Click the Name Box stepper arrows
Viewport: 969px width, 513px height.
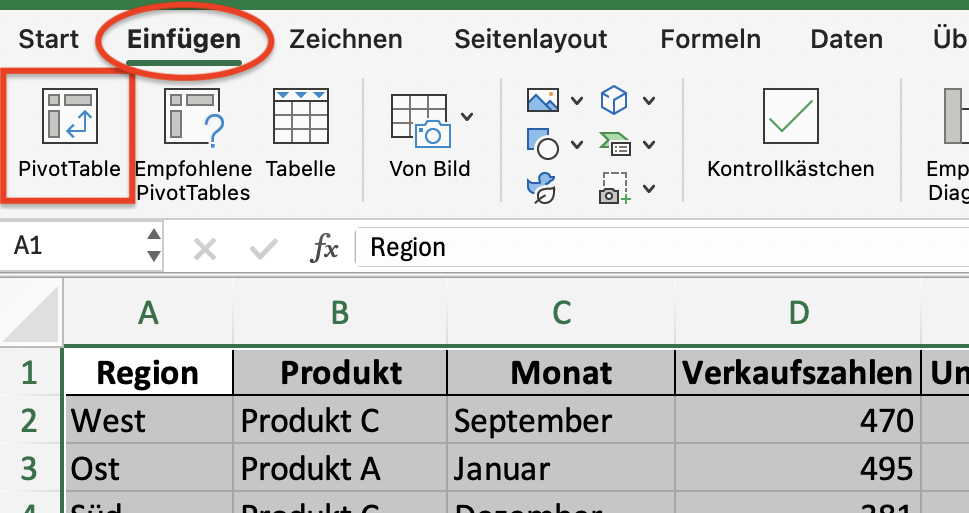point(154,245)
